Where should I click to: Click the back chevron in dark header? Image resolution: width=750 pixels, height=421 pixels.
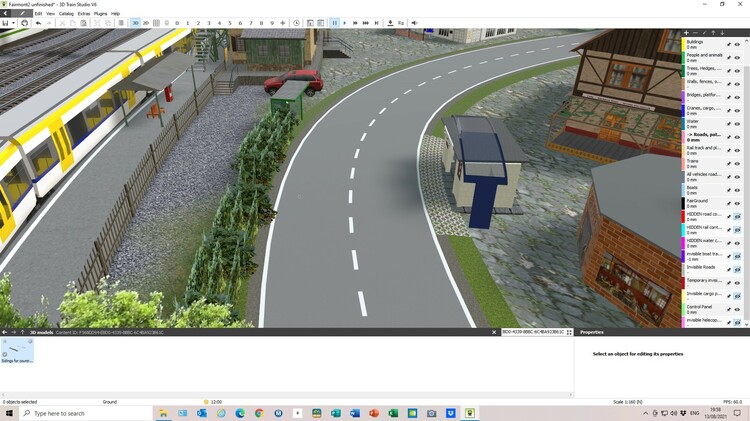pos(5,13)
